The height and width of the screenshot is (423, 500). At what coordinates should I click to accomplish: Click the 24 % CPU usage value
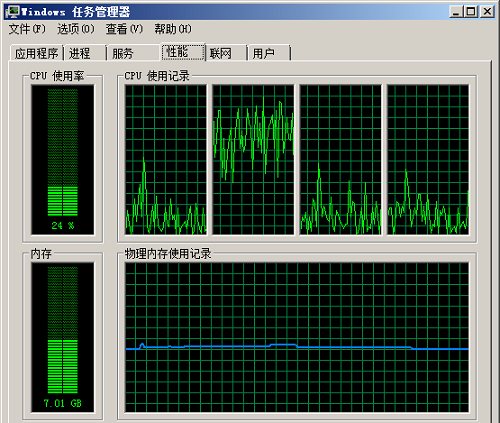pyautogui.click(x=63, y=226)
